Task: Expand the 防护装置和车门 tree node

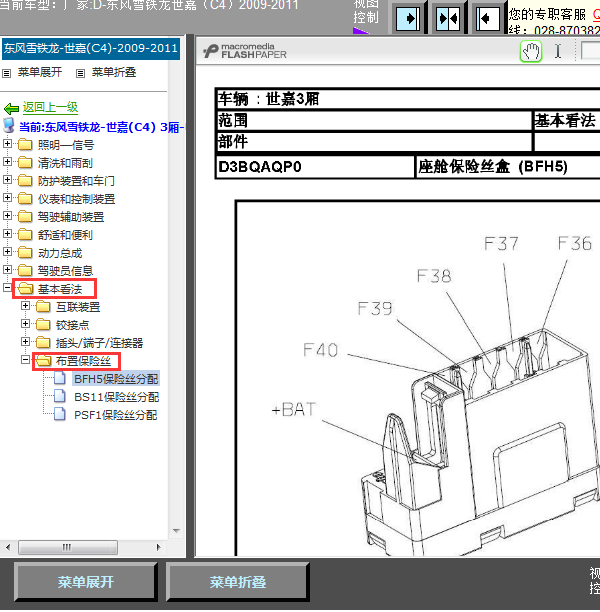Action: click(7, 179)
